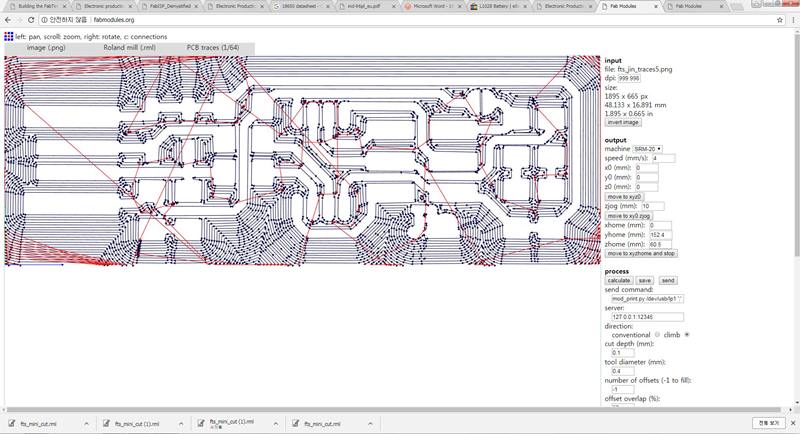Image resolution: width=800 pixels, height=434 pixels.
Task: Click the send command input field
Action: [647, 299]
